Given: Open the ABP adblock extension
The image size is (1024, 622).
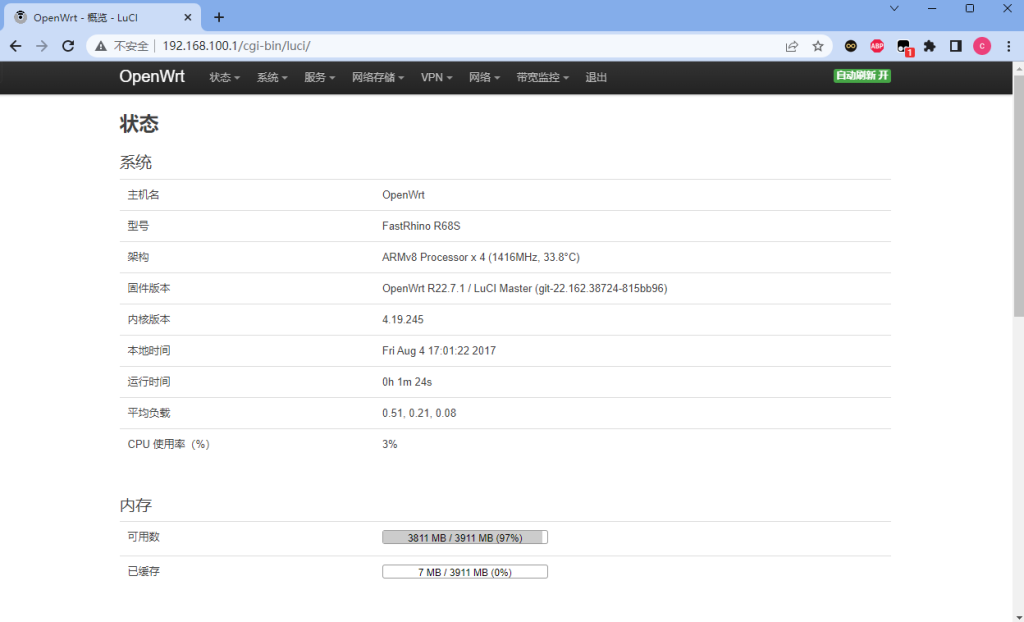Looking at the screenshot, I should coord(877,46).
